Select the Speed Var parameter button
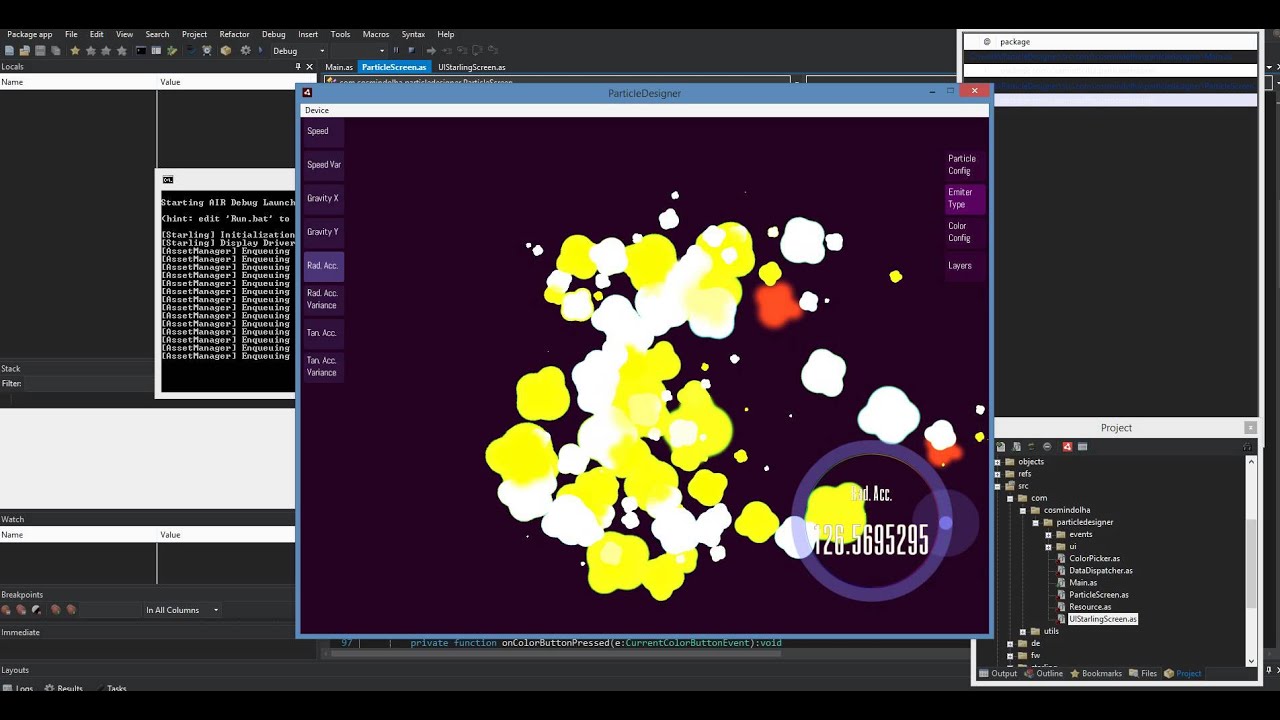Image resolution: width=1280 pixels, height=720 pixels. click(324, 164)
